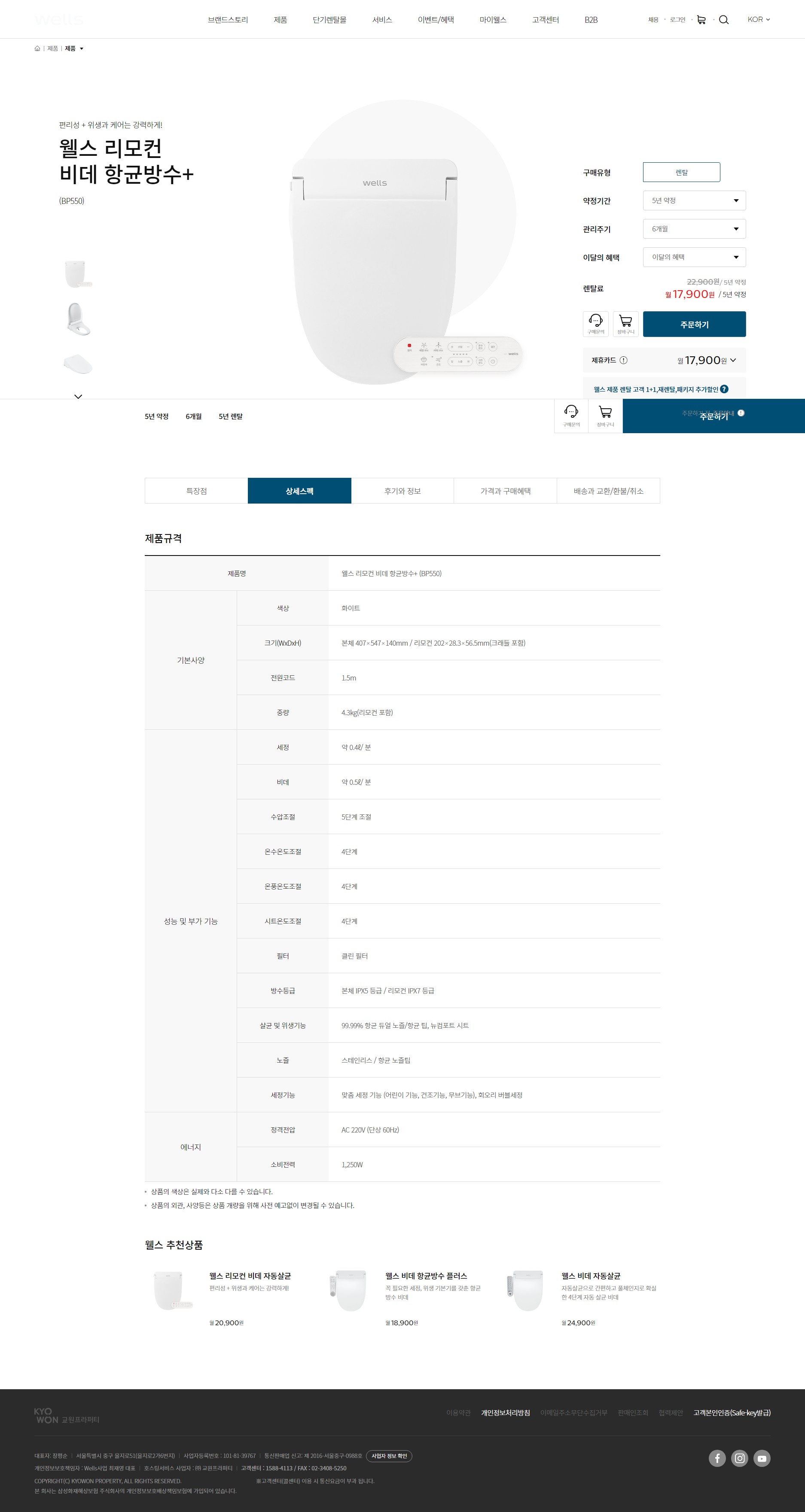The height and width of the screenshot is (1512, 805).
Task: Open the YouTube icon in footer
Action: (x=762, y=1458)
